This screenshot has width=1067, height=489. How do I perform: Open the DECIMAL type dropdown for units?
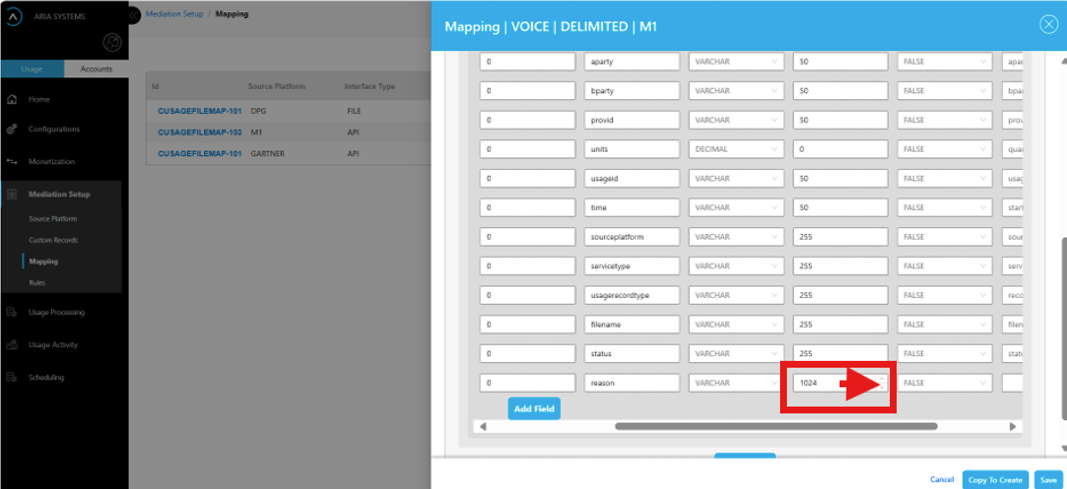pyautogui.click(x=735, y=149)
